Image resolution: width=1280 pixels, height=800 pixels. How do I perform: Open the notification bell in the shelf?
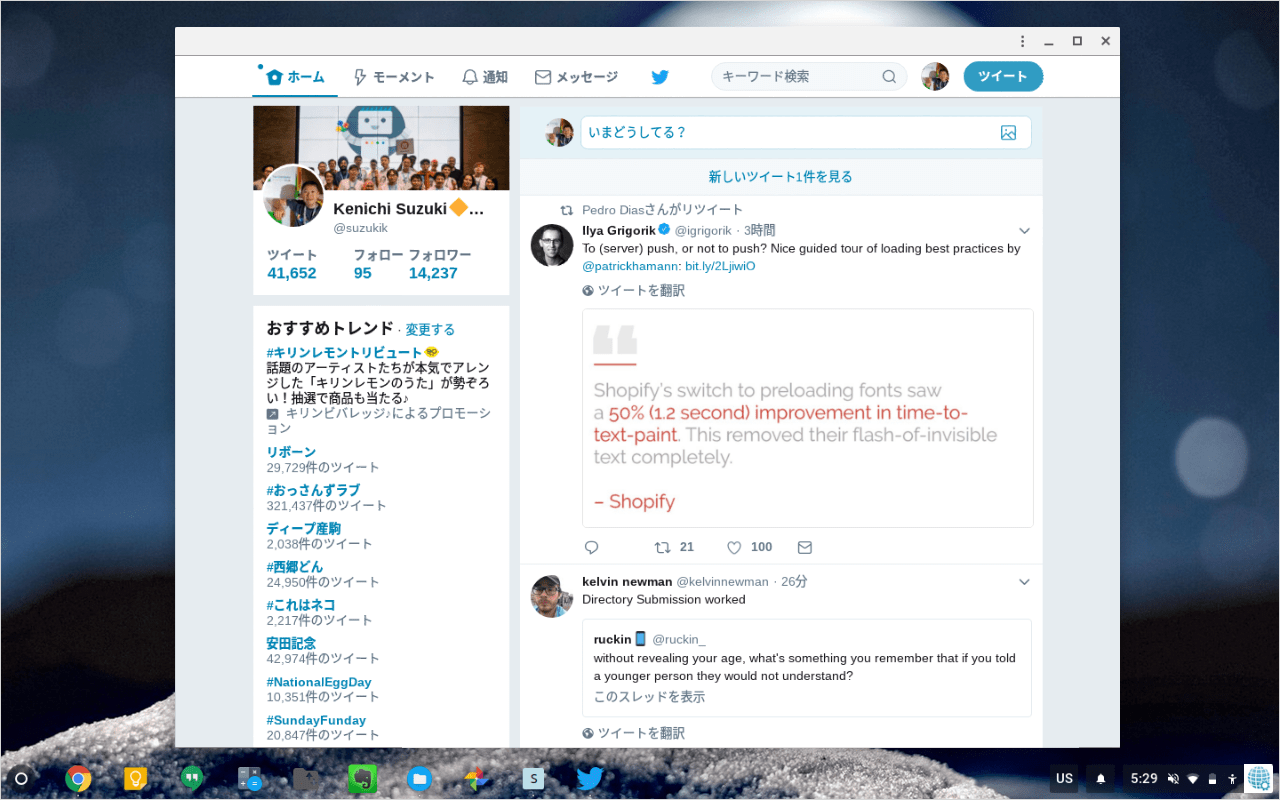click(x=1101, y=778)
